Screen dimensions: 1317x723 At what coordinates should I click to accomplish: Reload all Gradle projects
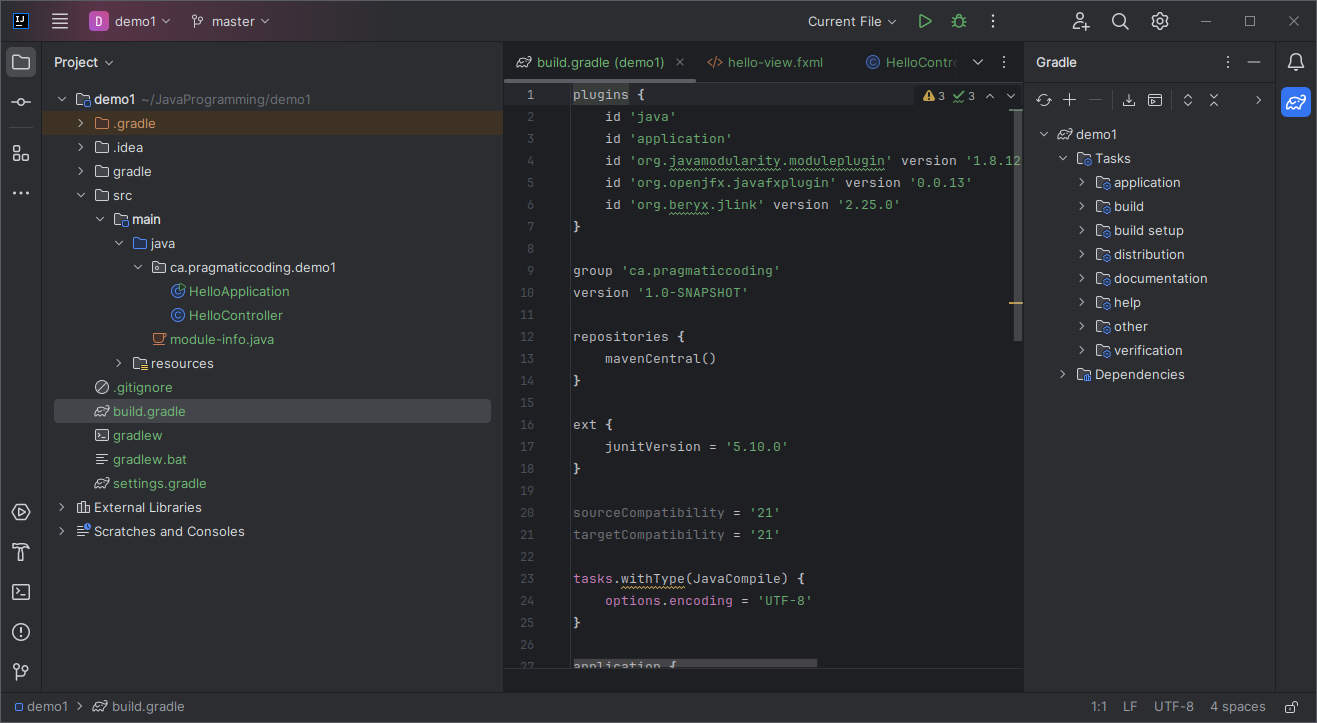click(x=1044, y=100)
